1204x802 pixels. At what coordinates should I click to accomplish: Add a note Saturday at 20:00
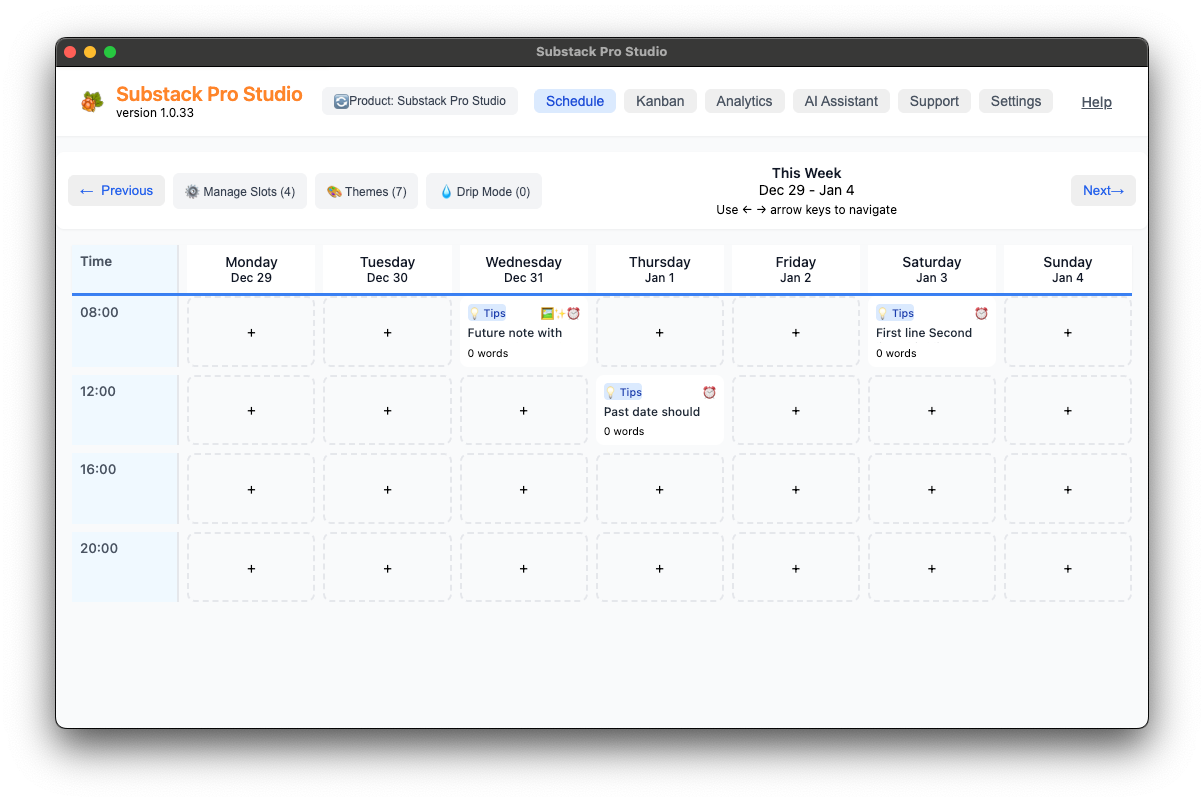point(931,568)
